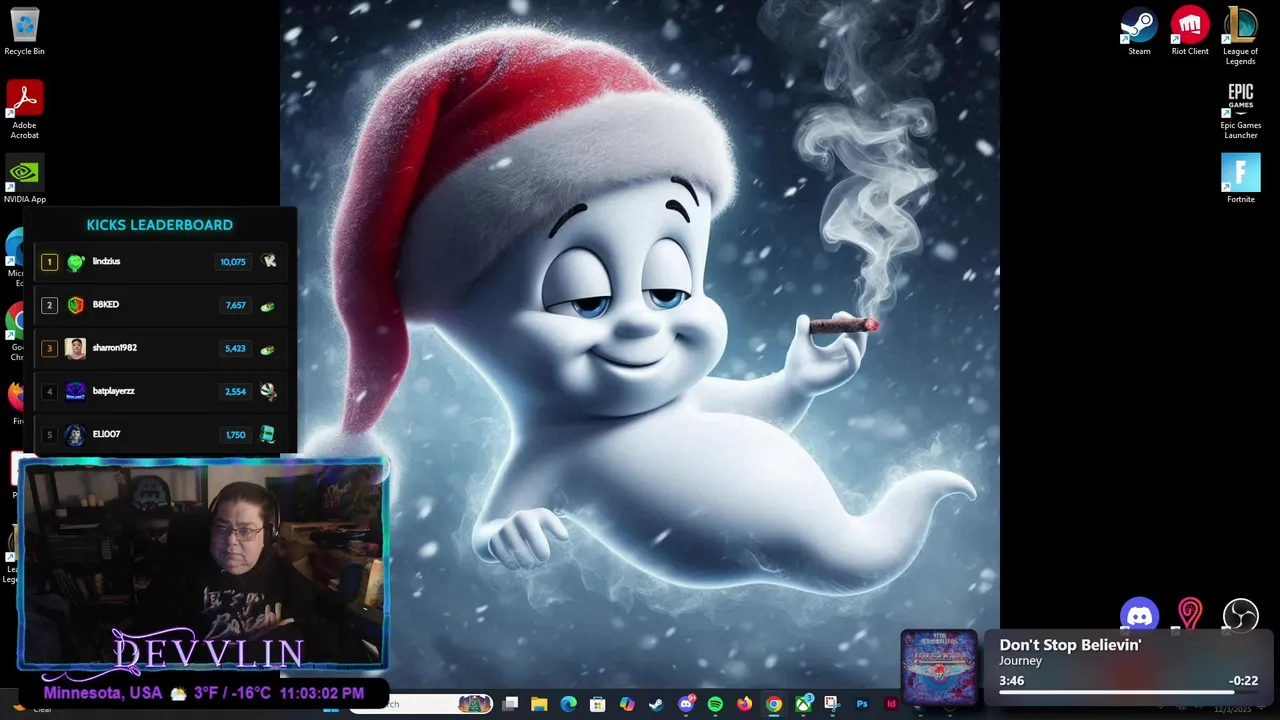Select leaderboard entry batplayerzz
The width and height of the screenshot is (1280, 720).
click(160, 391)
